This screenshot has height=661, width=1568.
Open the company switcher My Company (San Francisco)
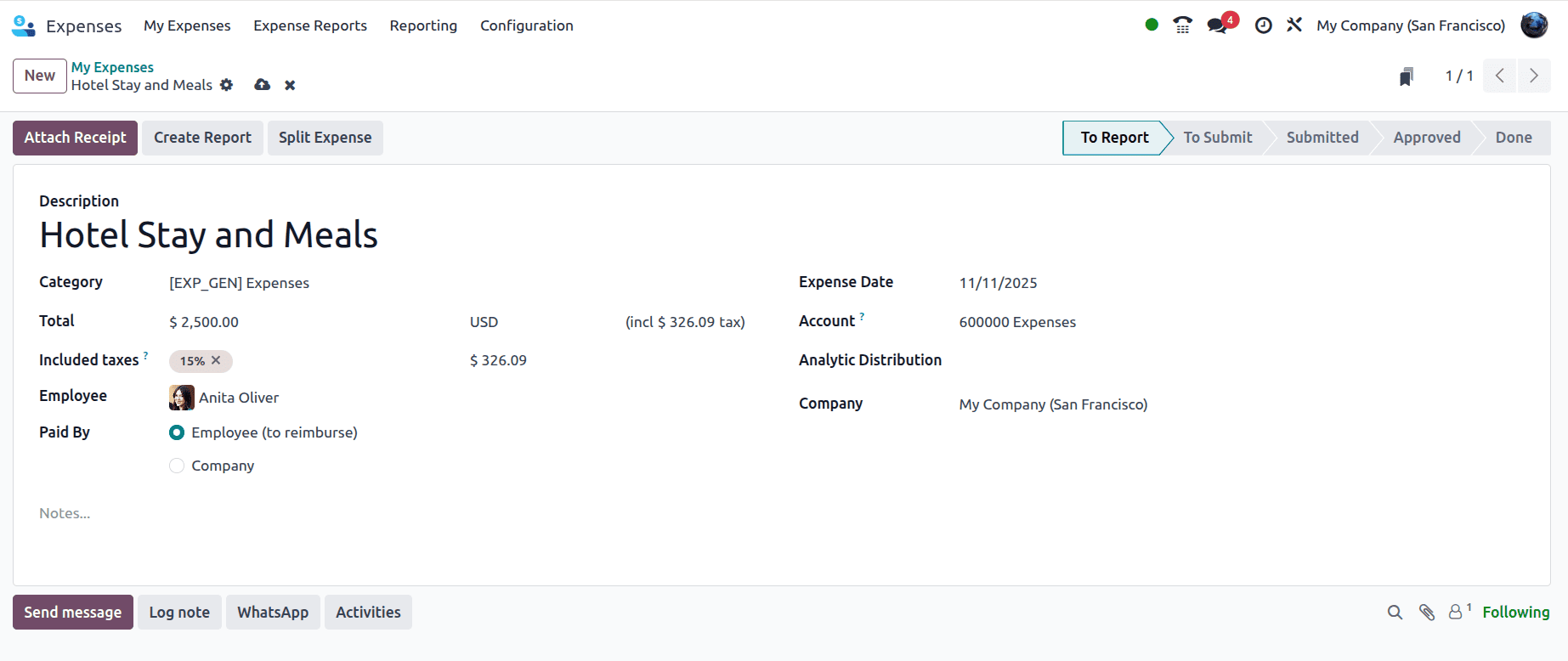pyautogui.click(x=1411, y=25)
